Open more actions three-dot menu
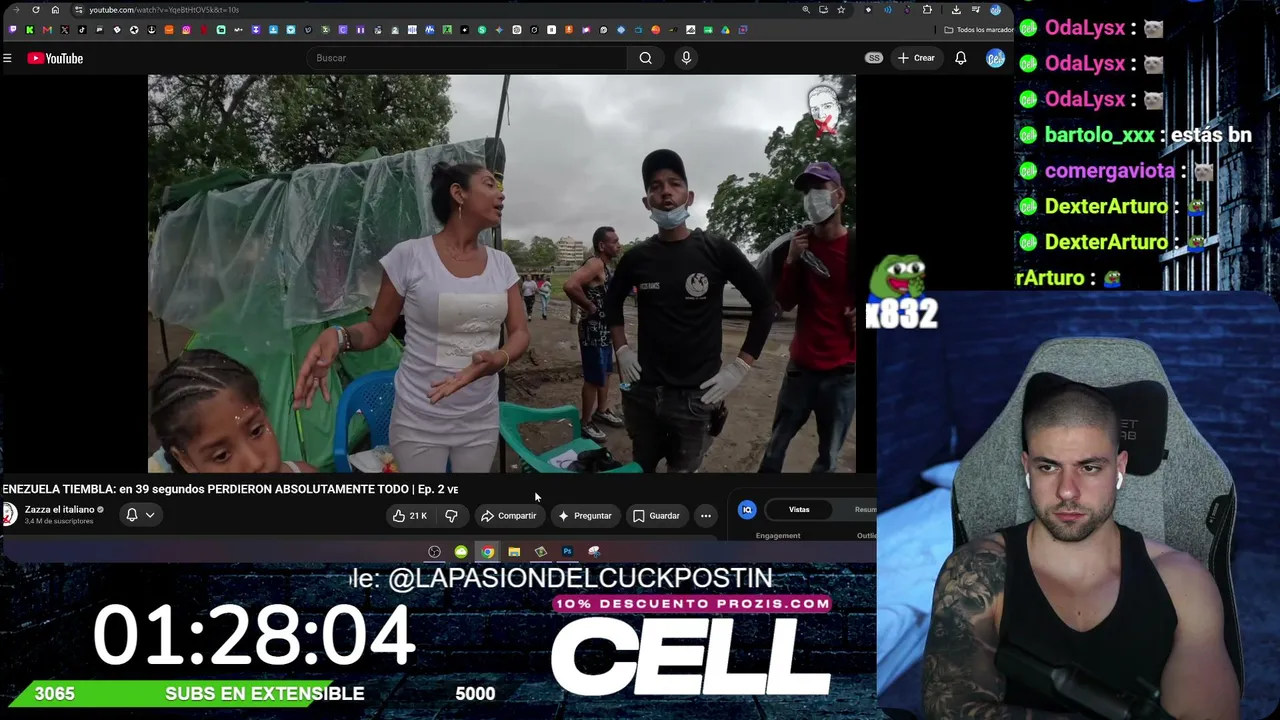This screenshot has height=720, width=1280. pos(706,516)
